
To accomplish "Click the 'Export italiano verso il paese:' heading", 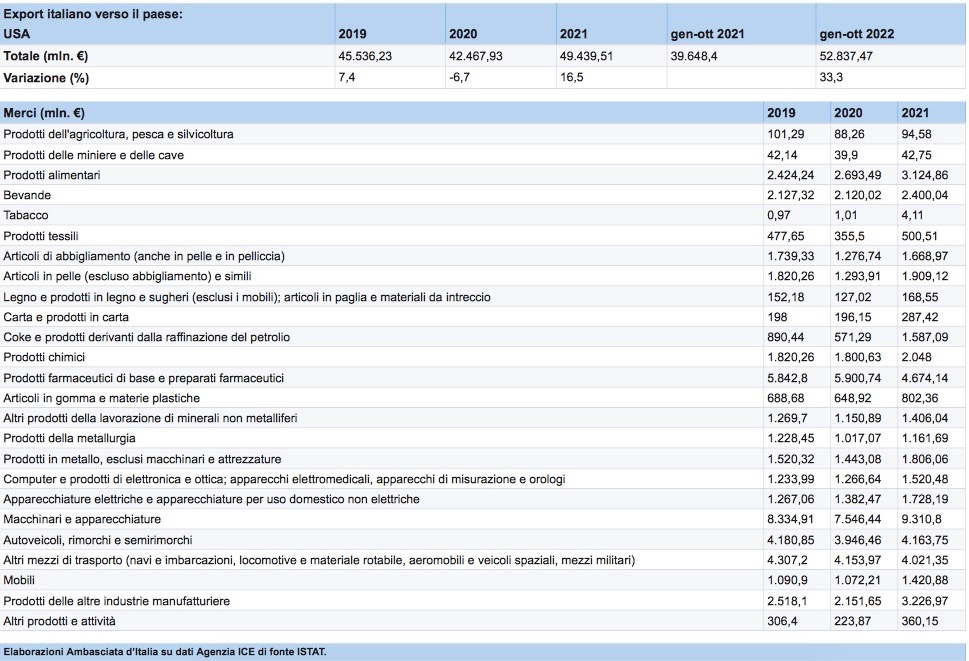I will tap(93, 14).
